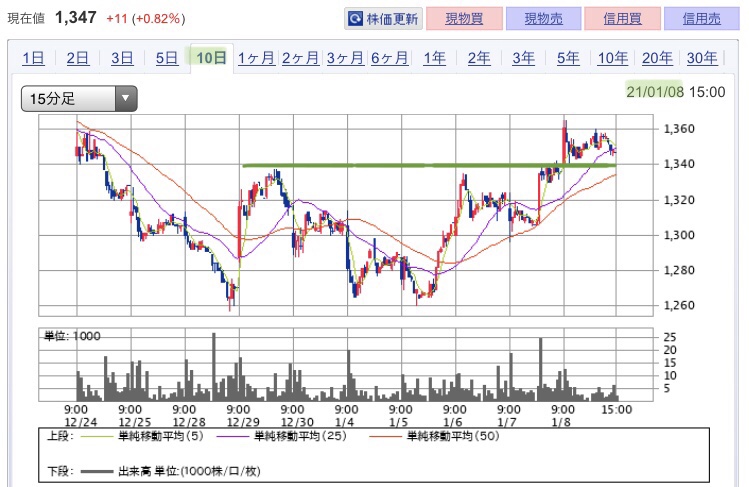749x487 pixels.
Task: Click the +11 (+0.82%) change value
Action: tap(145, 19)
